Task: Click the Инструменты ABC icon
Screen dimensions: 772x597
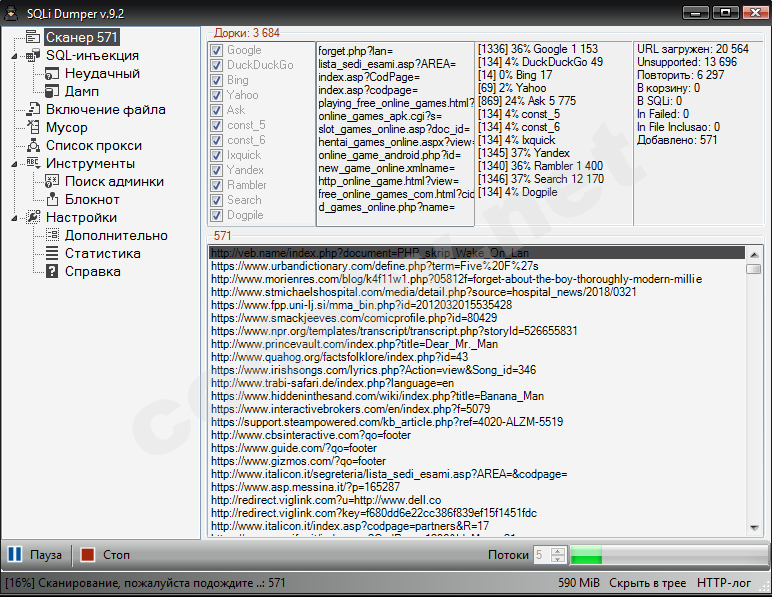Action: pyautogui.click(x=33, y=163)
